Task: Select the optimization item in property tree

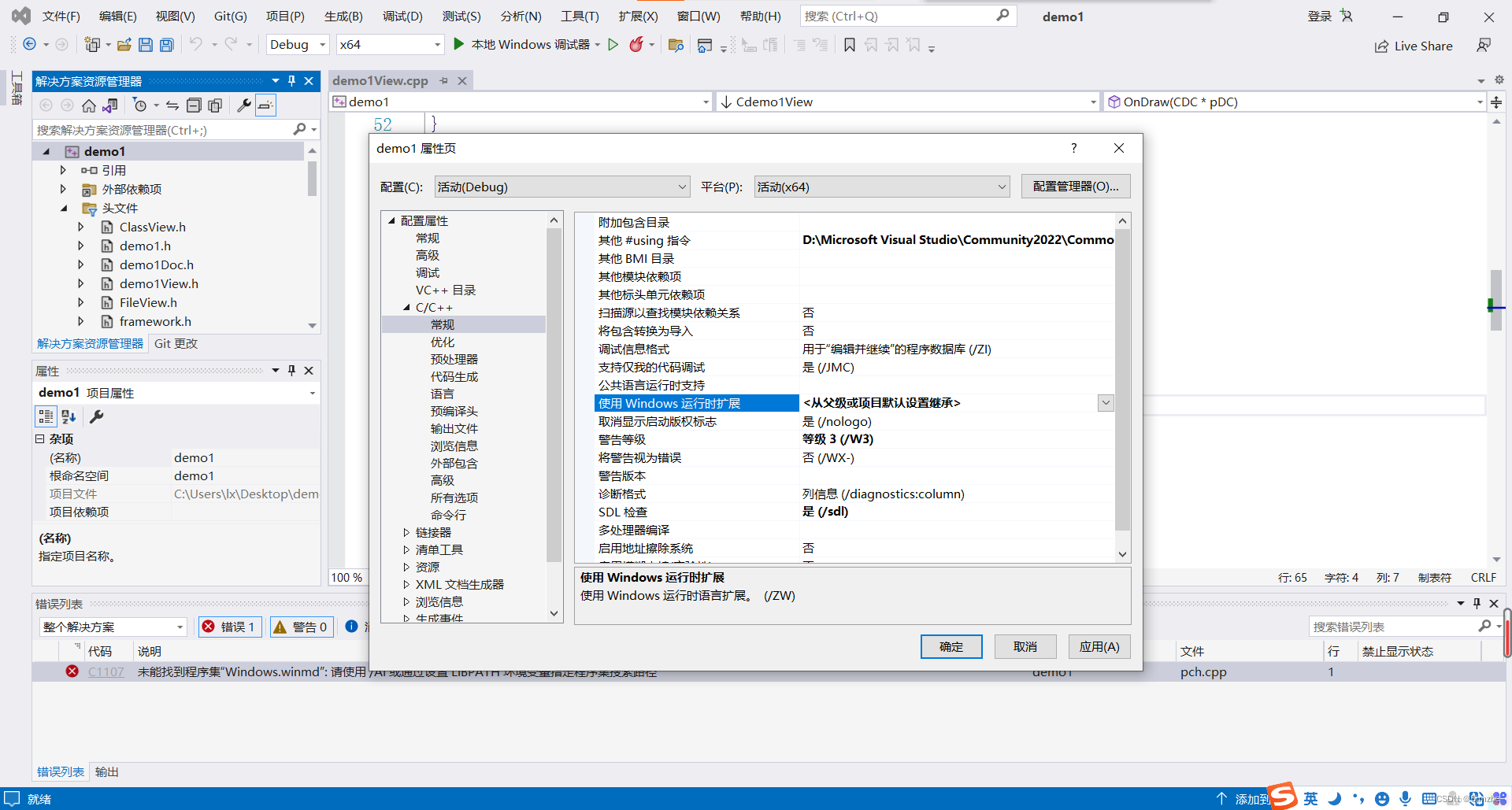Action: (443, 342)
